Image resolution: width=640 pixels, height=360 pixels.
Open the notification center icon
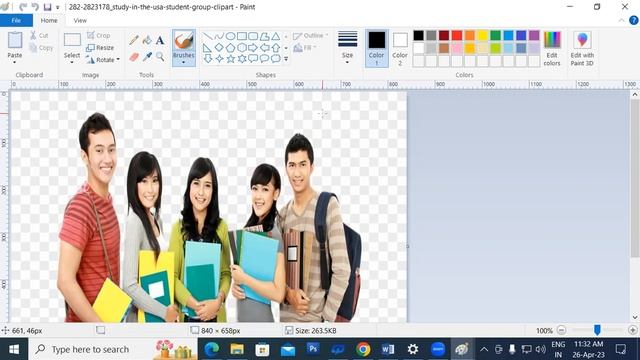point(621,349)
